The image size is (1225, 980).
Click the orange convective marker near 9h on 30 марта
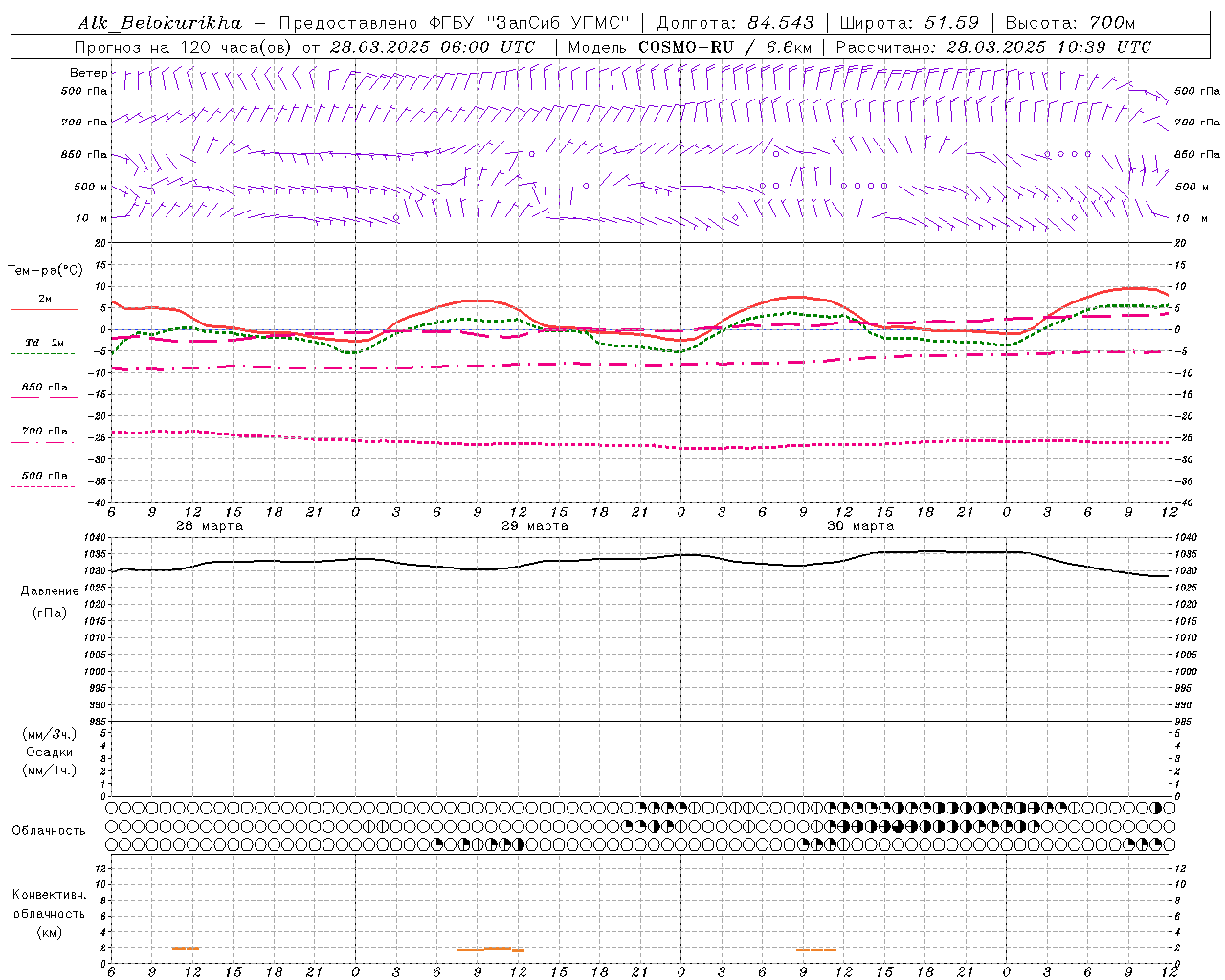(816, 949)
